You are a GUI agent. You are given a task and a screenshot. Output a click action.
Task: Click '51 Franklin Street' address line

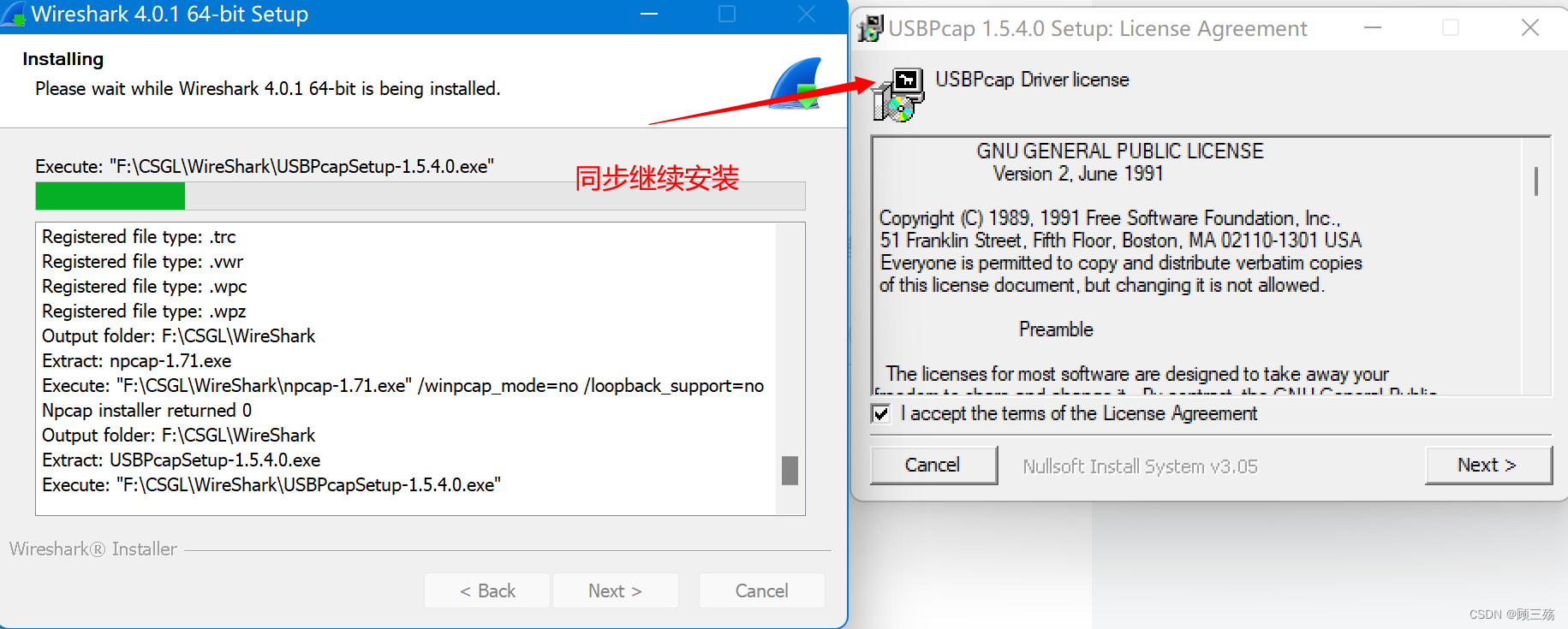coord(1120,240)
